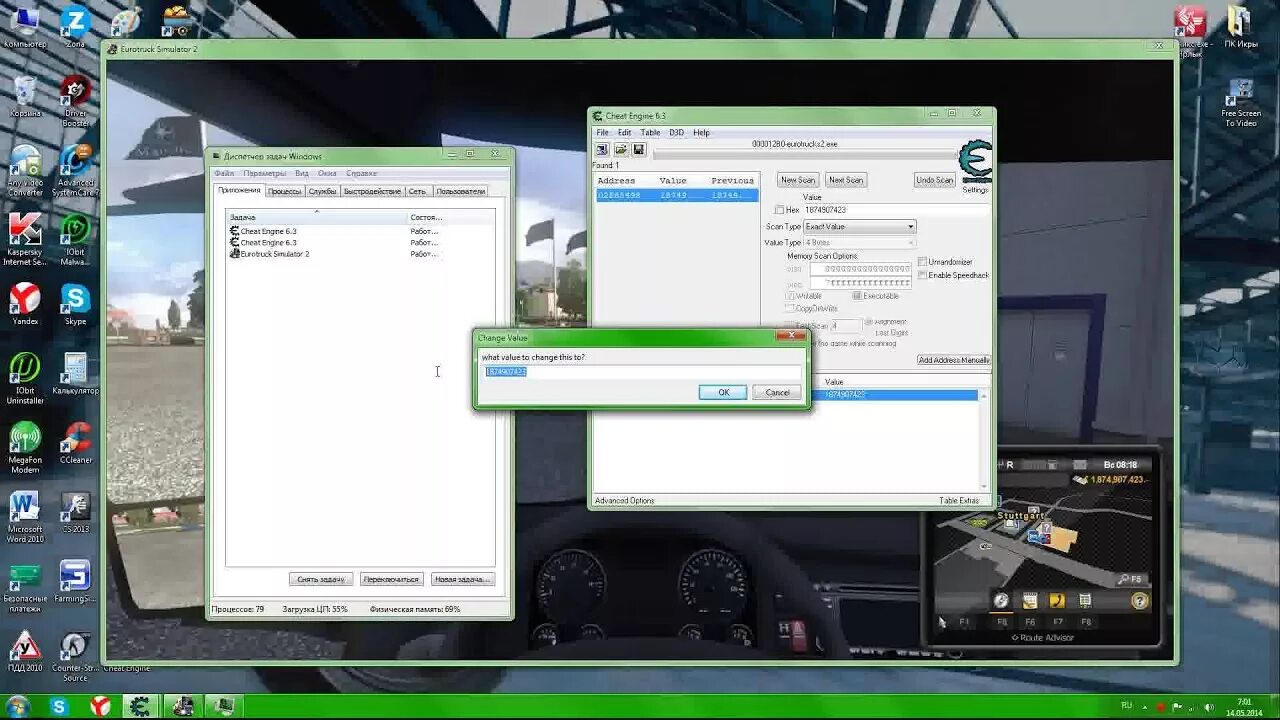
Task: Launch Advanced SystemCare shortcut
Action: [x=74, y=170]
